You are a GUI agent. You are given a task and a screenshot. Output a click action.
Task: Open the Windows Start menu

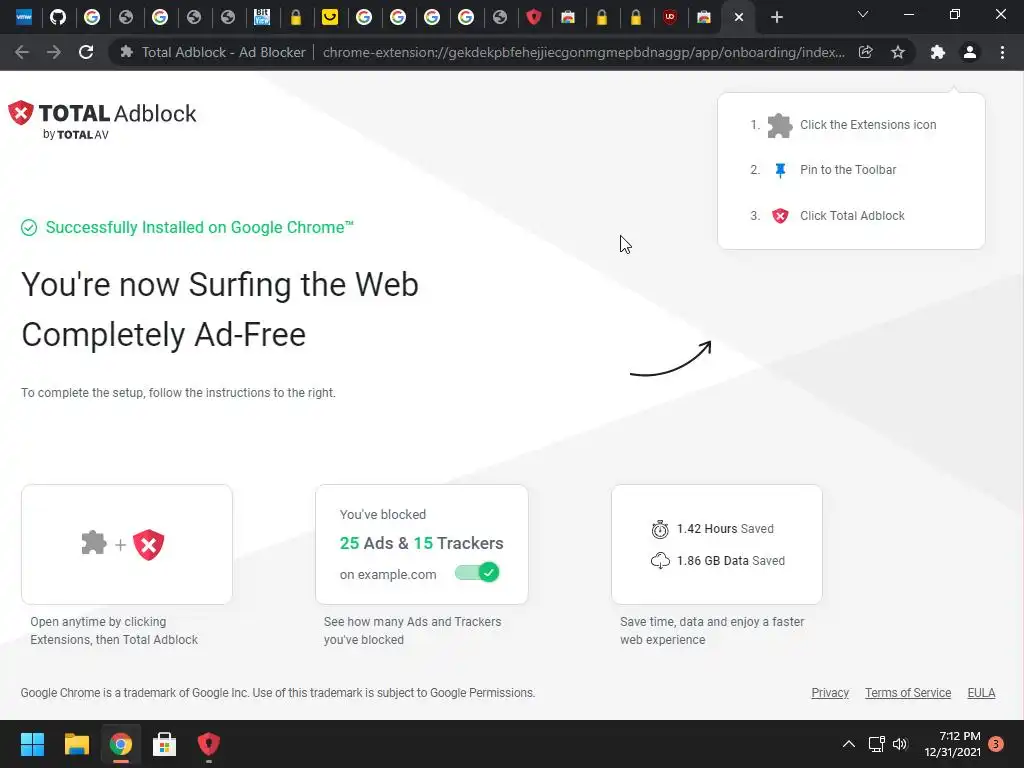pyautogui.click(x=32, y=744)
